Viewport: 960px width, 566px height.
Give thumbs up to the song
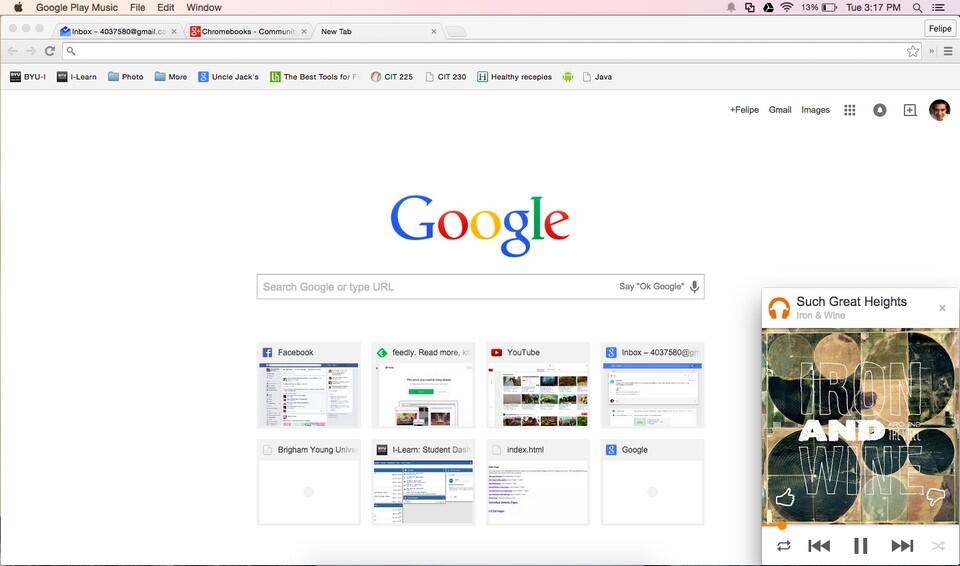(785, 497)
